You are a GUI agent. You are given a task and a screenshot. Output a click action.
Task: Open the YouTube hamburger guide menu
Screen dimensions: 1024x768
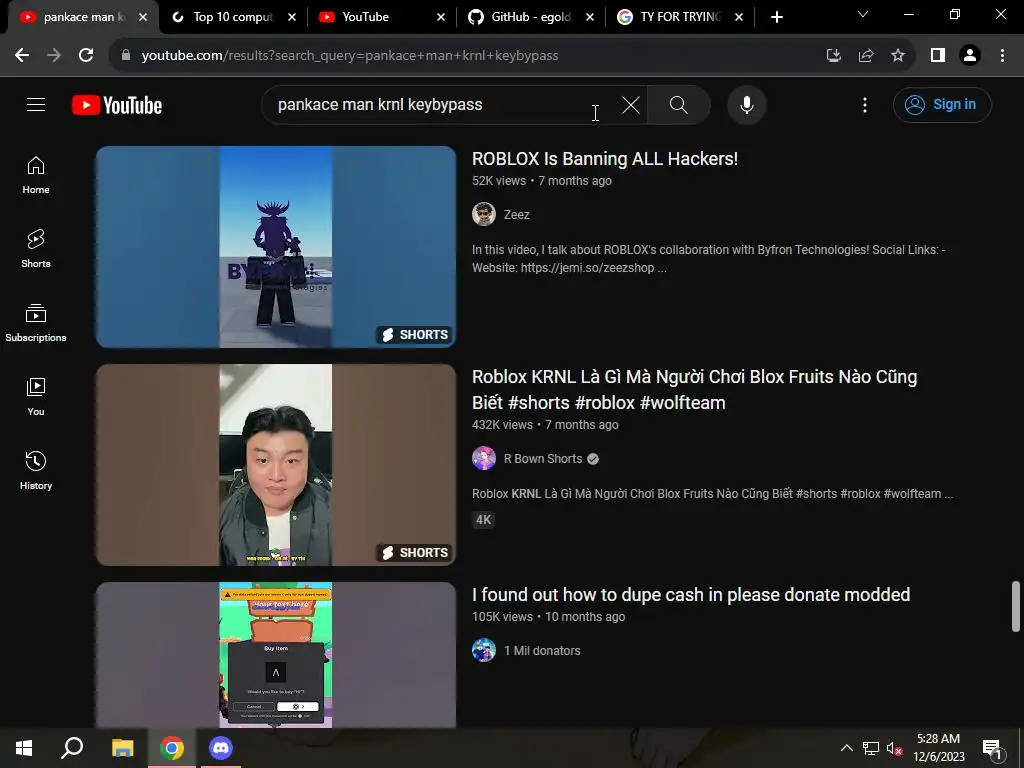[36, 104]
